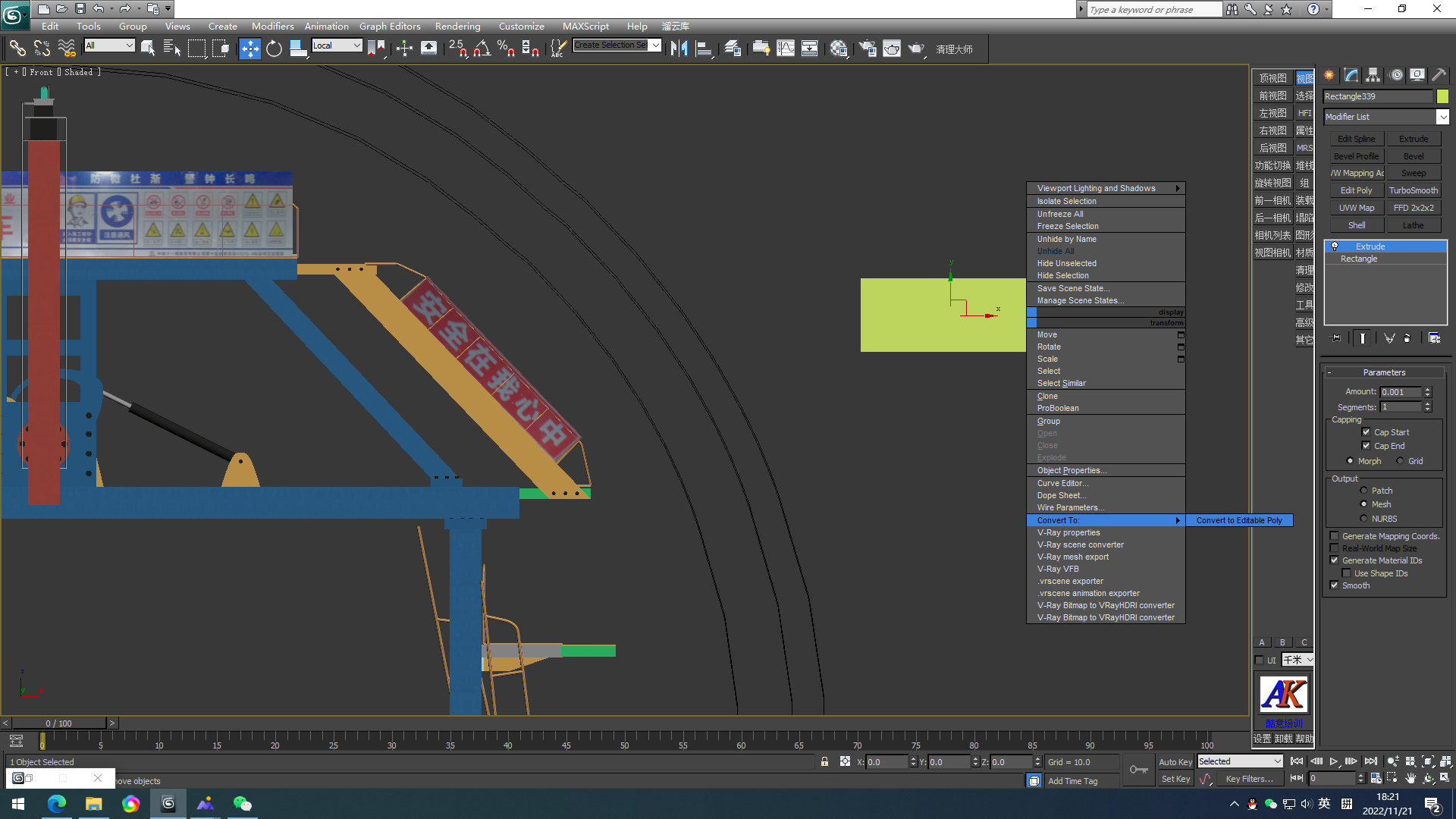The image size is (1456, 819).
Task: Click the Align tool icon
Action: point(704,49)
